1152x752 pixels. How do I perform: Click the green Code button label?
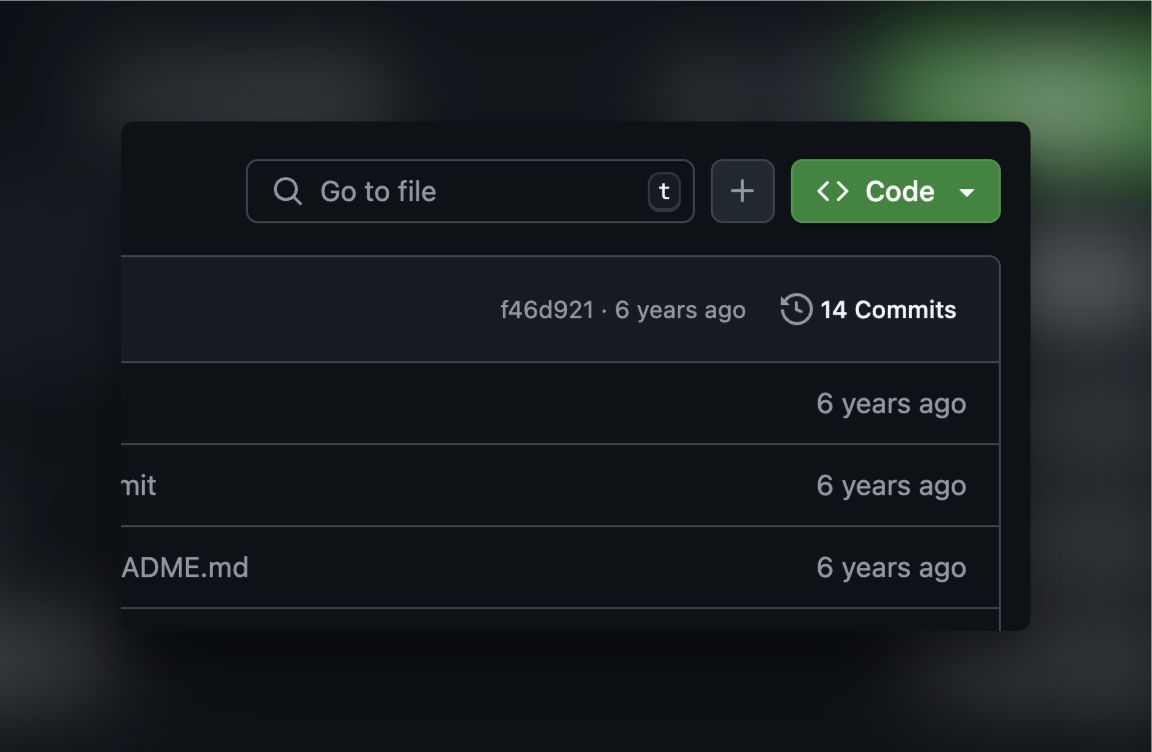[x=899, y=191]
